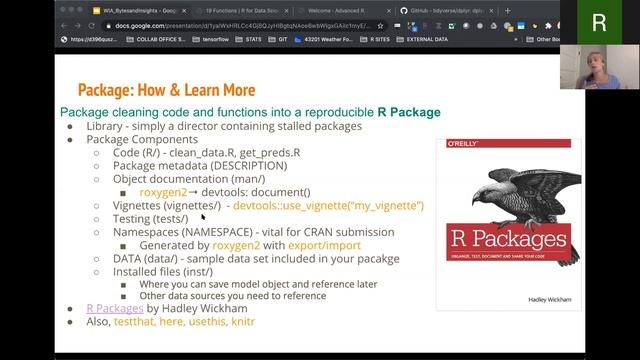
Task: Open the 43201 Weather Forecast bookmark
Action: pyautogui.click(x=323, y=40)
